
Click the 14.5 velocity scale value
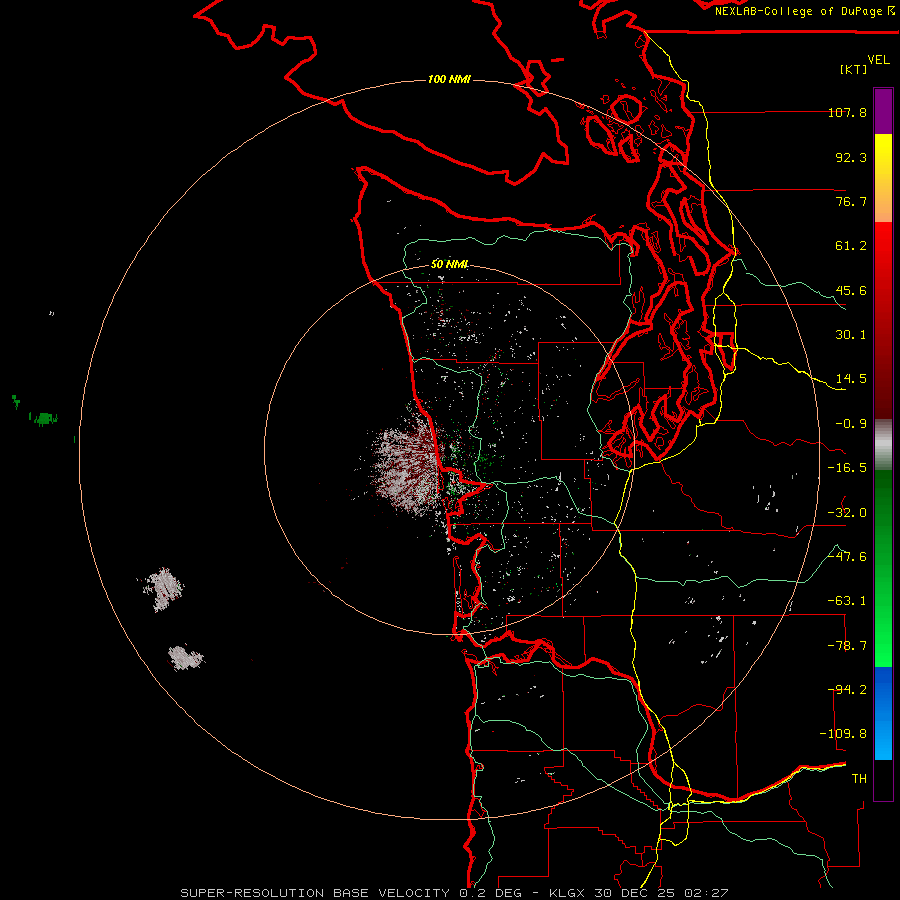tap(851, 379)
